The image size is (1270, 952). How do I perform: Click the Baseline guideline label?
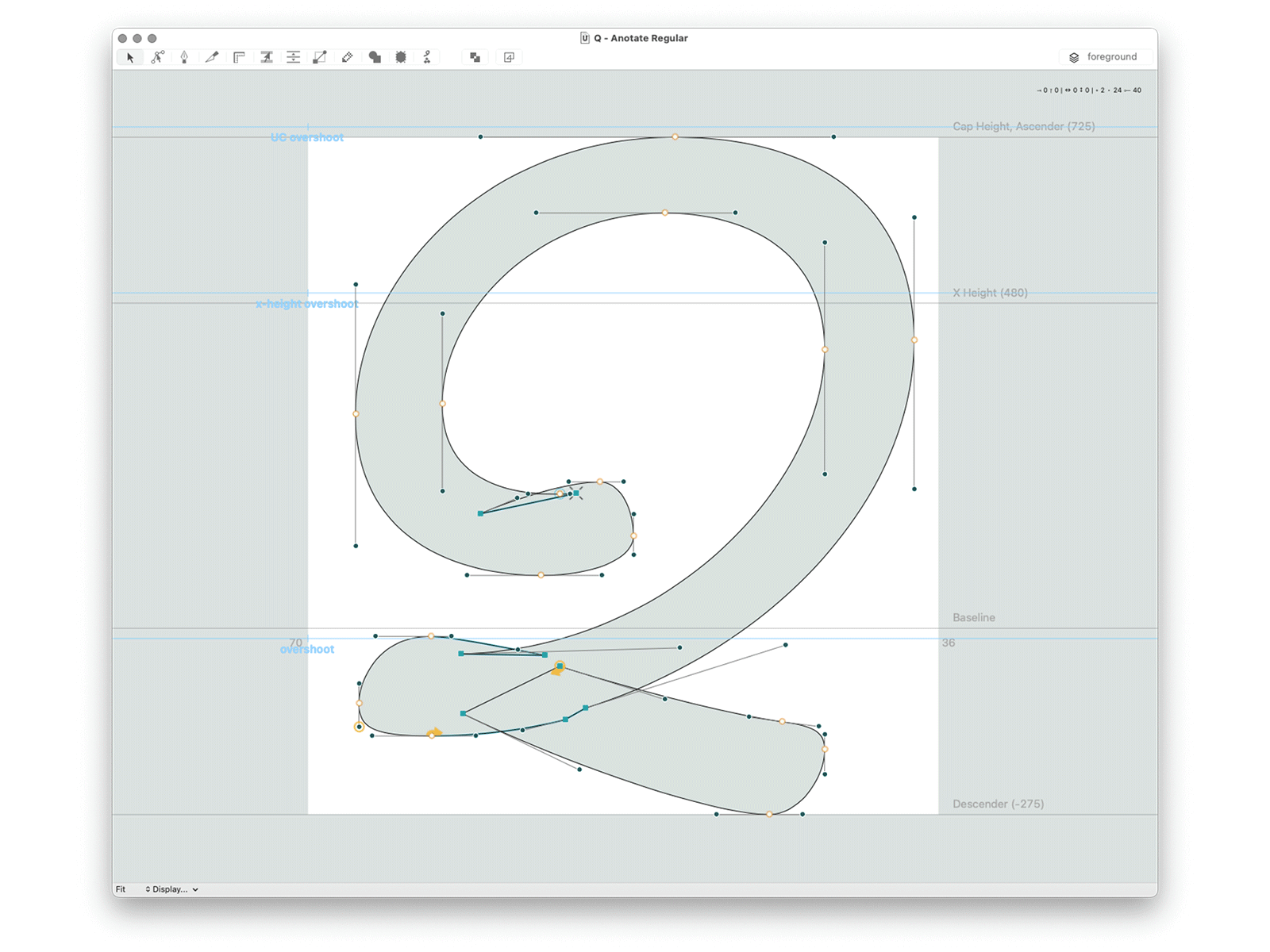click(973, 617)
